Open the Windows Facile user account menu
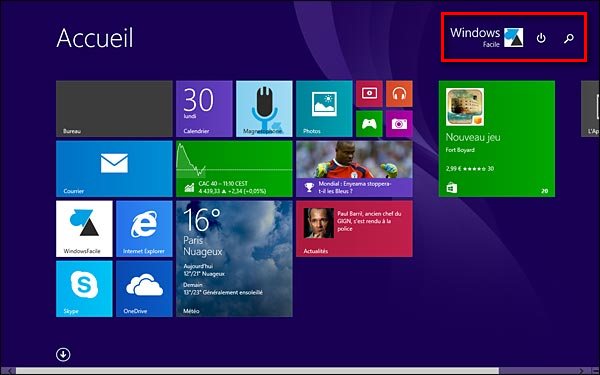This screenshot has height=375, width=600. click(x=487, y=38)
